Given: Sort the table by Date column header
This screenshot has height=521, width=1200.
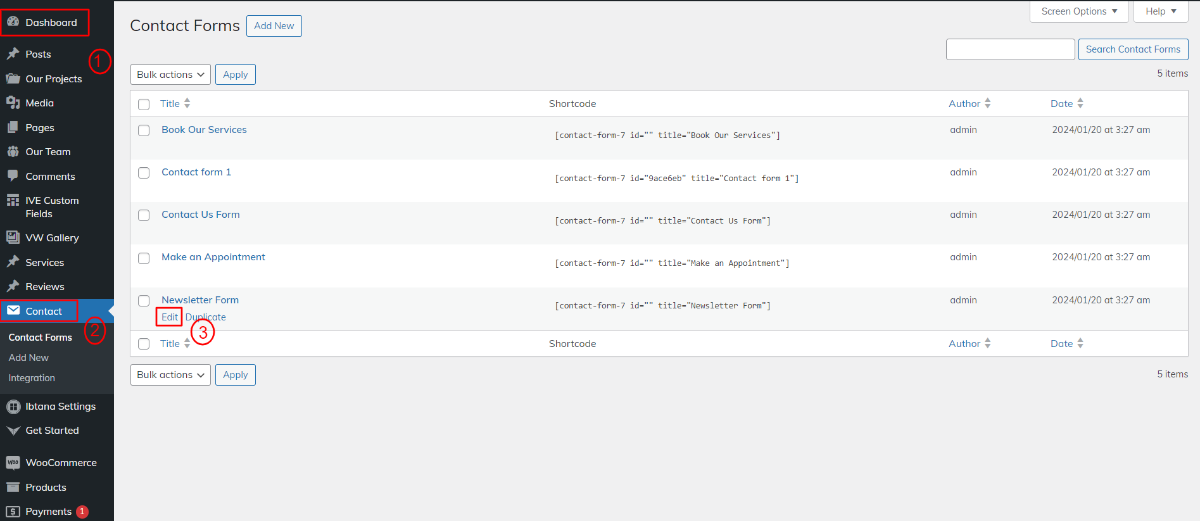Looking at the screenshot, I should (x=1062, y=104).
